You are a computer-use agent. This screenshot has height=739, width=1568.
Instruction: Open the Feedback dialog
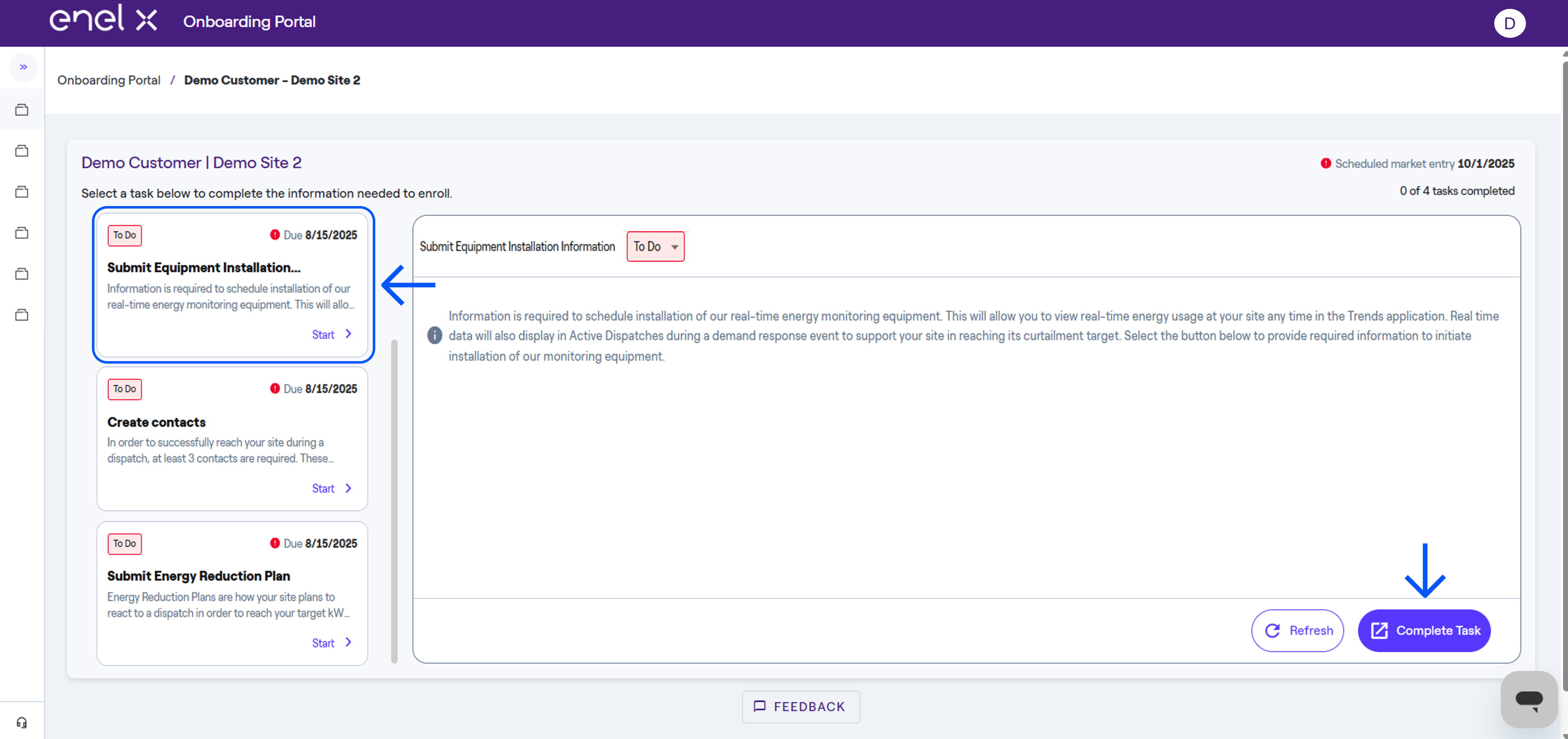pos(800,707)
